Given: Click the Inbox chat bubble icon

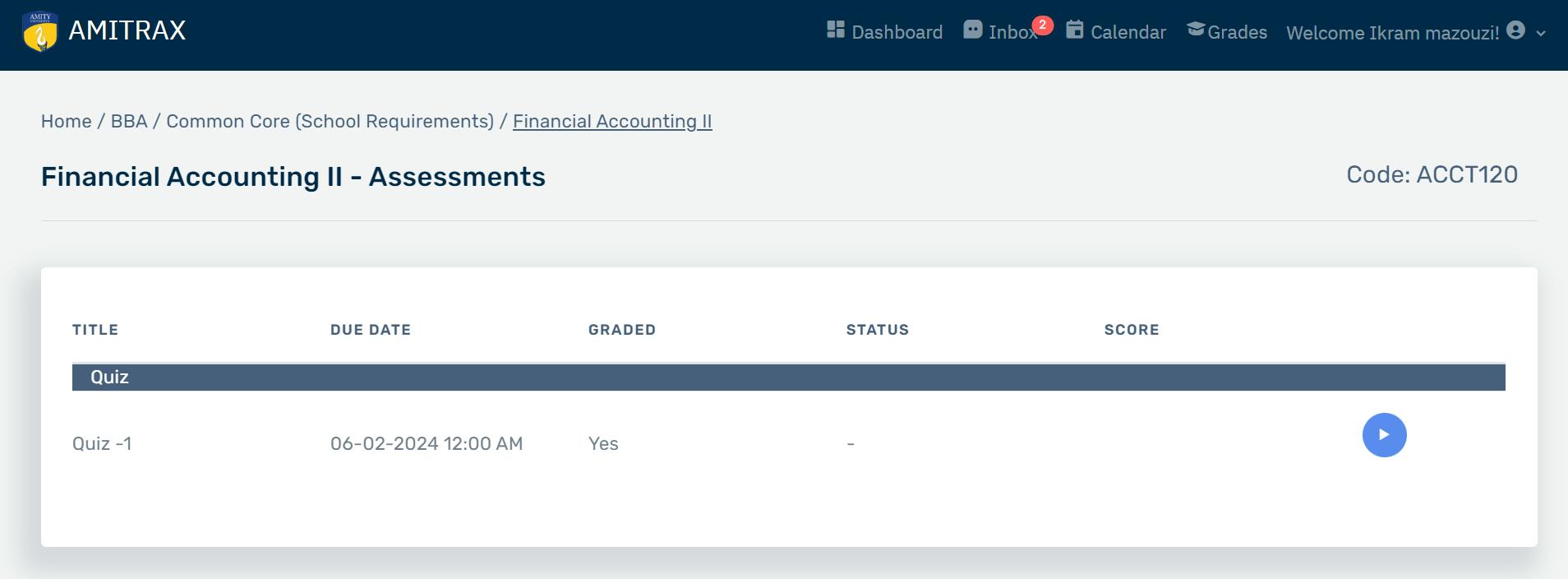Looking at the screenshot, I should pyautogui.click(x=972, y=30).
